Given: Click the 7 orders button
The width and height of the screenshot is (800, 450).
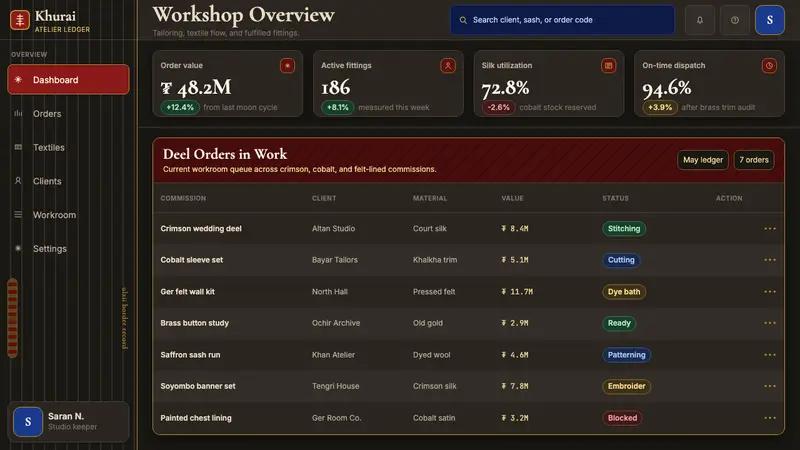Looking at the screenshot, I should tap(754, 160).
